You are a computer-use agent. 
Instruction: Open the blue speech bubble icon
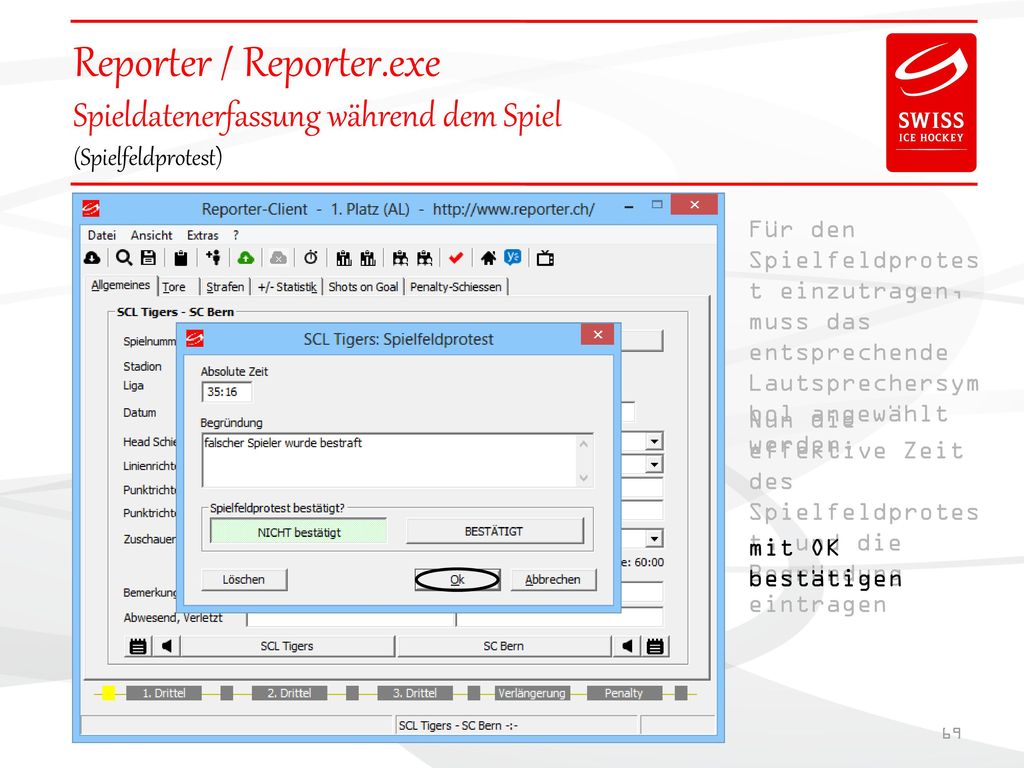(x=513, y=258)
